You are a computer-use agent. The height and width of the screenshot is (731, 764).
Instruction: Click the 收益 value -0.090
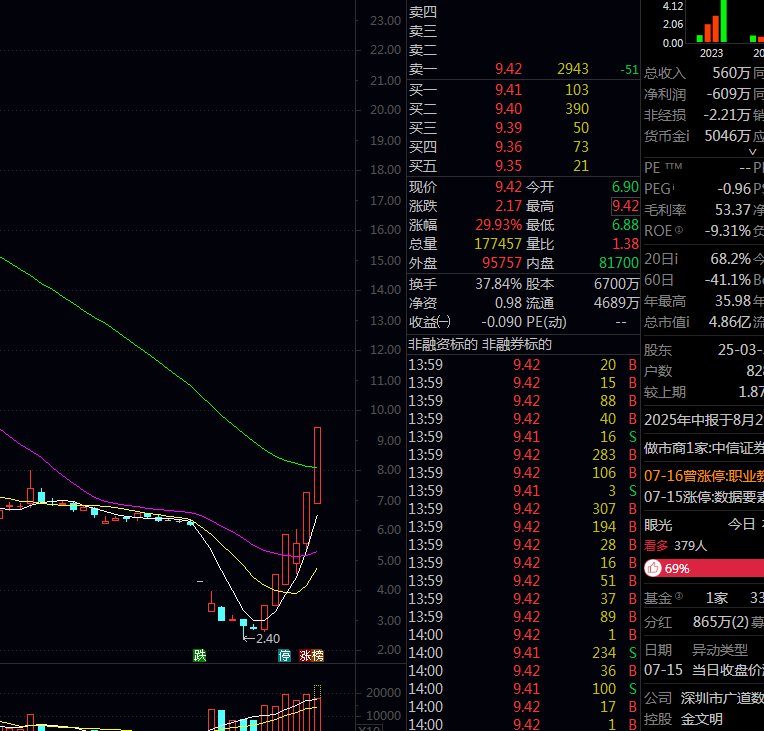point(501,322)
